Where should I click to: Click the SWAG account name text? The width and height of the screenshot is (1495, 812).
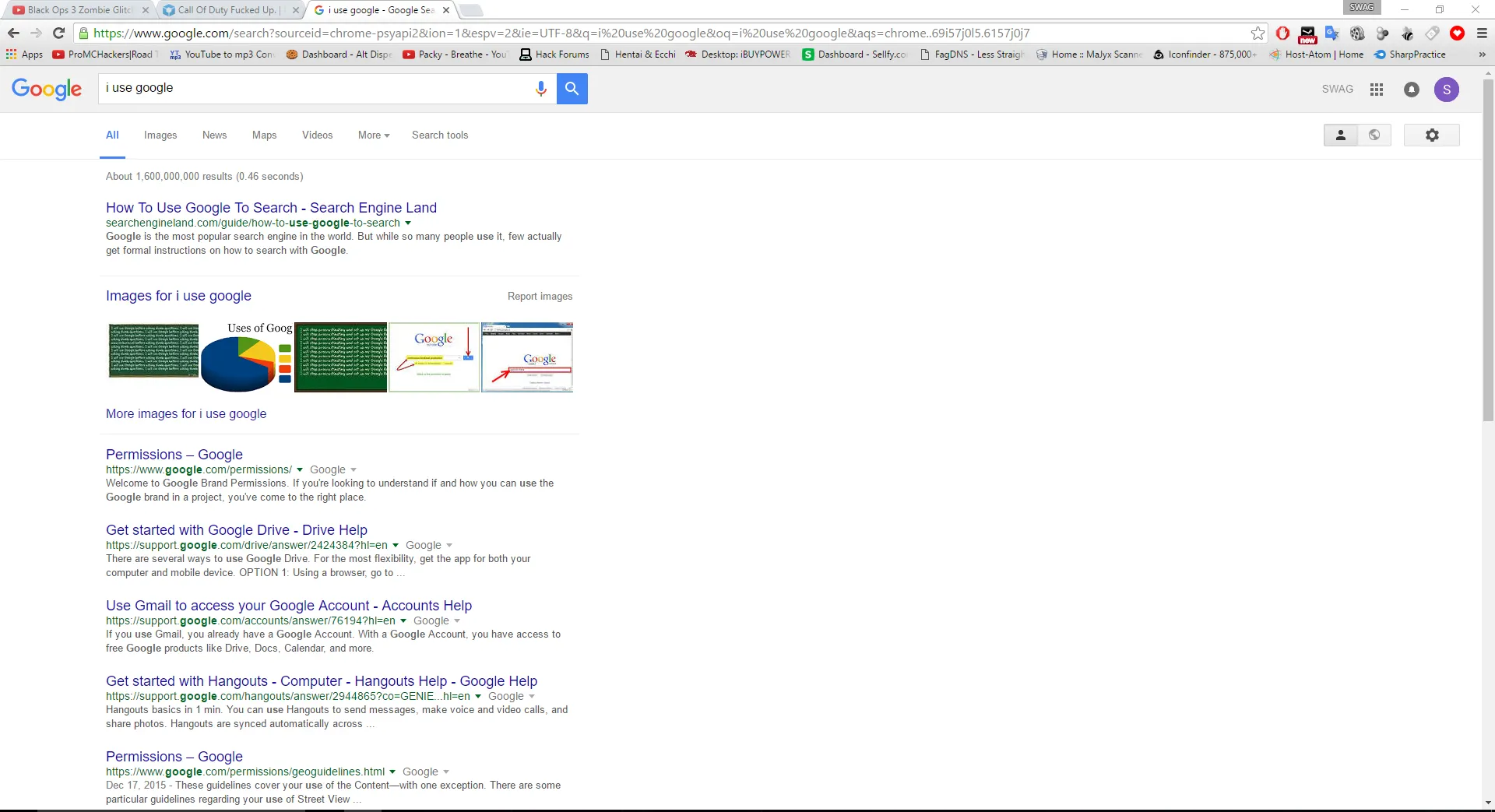coord(1338,90)
